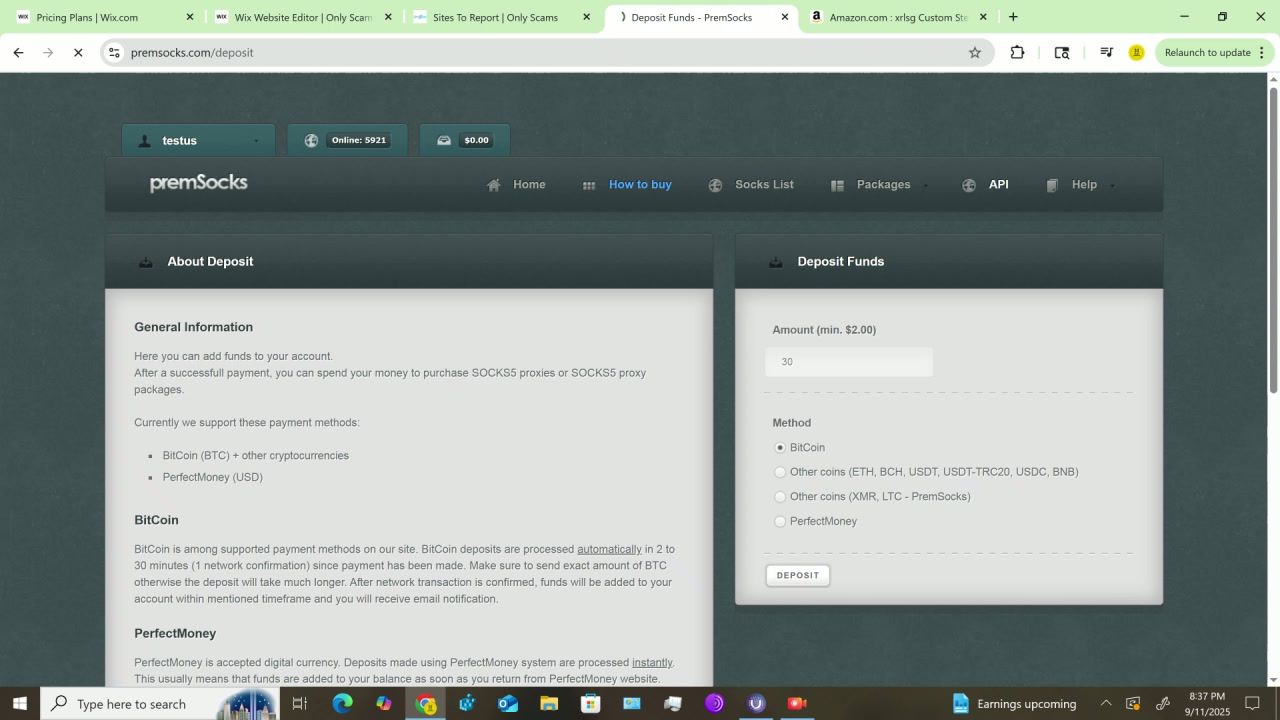1280x720 pixels.
Task: Click the DEPOSIT button
Action: click(798, 575)
